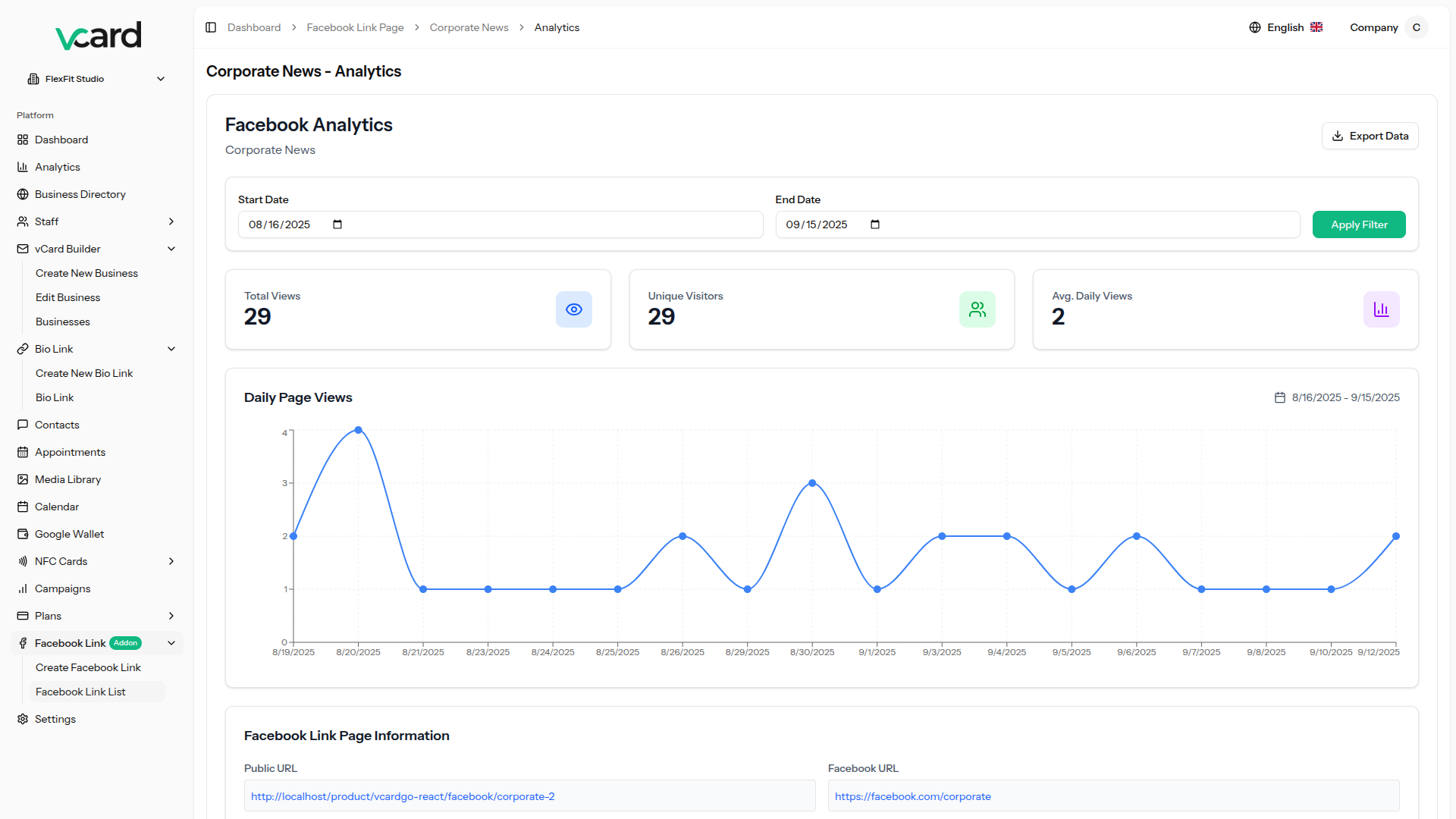Click the Business Directory globe icon

23,194
